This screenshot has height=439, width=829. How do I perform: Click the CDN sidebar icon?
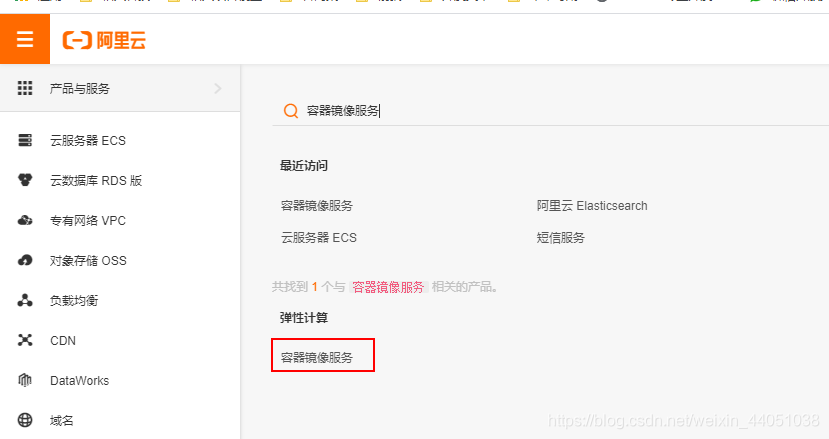pyautogui.click(x=25, y=340)
